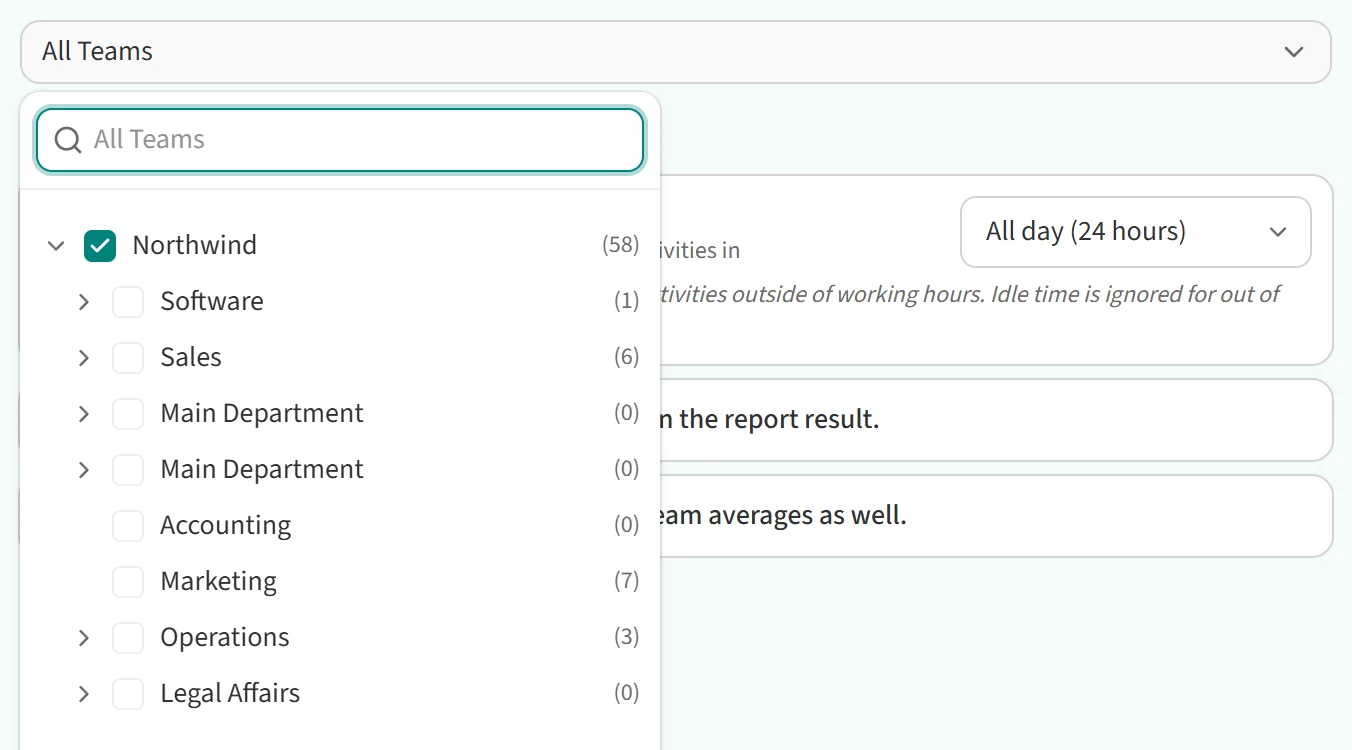The width and height of the screenshot is (1352, 750).
Task: Enable the Operations checkbox
Action: [x=128, y=637]
